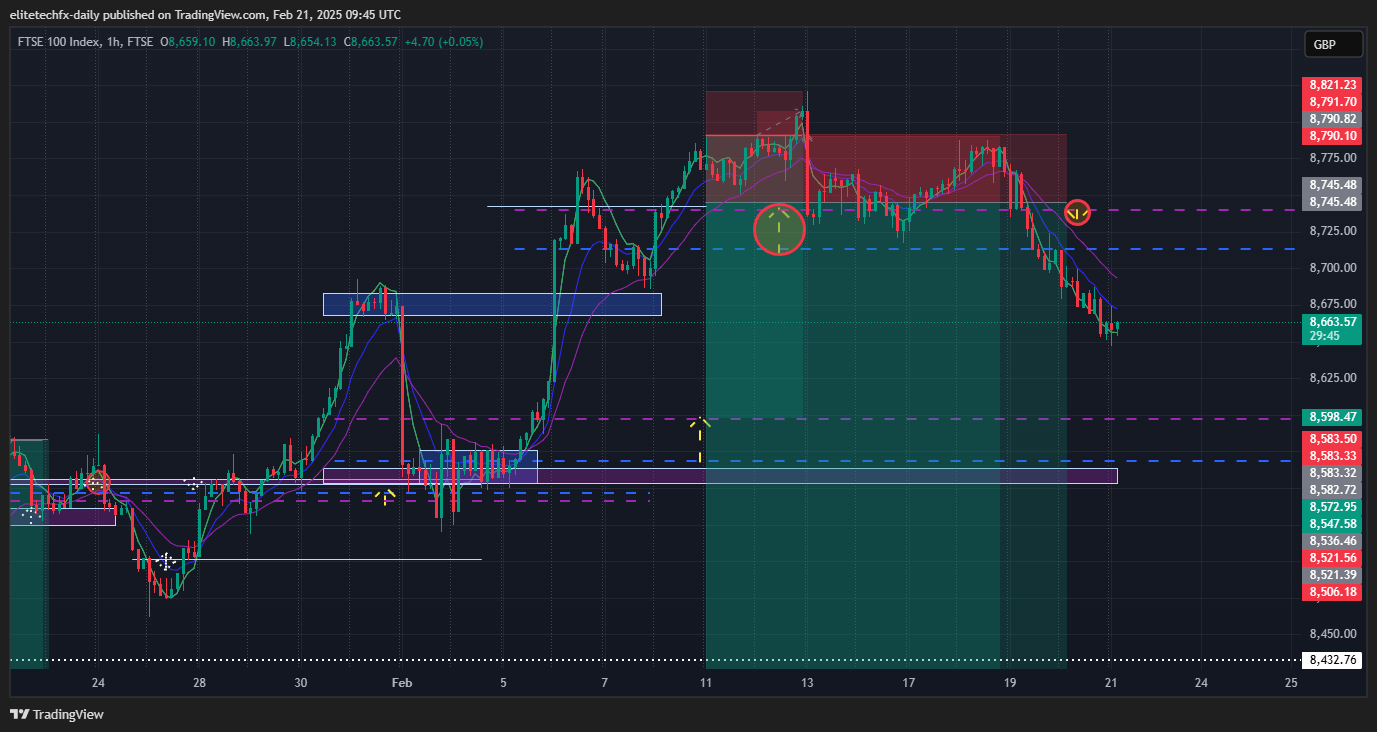Click the red 8,790.10 price label

point(1331,136)
